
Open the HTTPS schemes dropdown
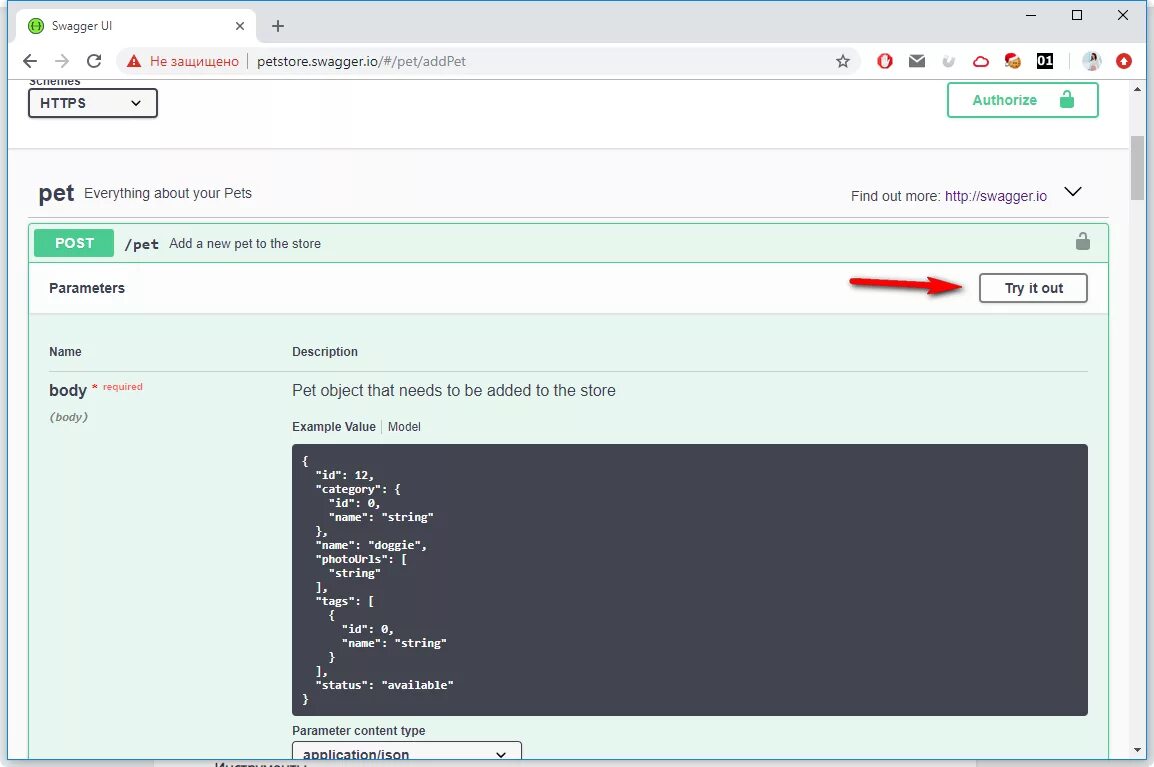tap(92, 103)
